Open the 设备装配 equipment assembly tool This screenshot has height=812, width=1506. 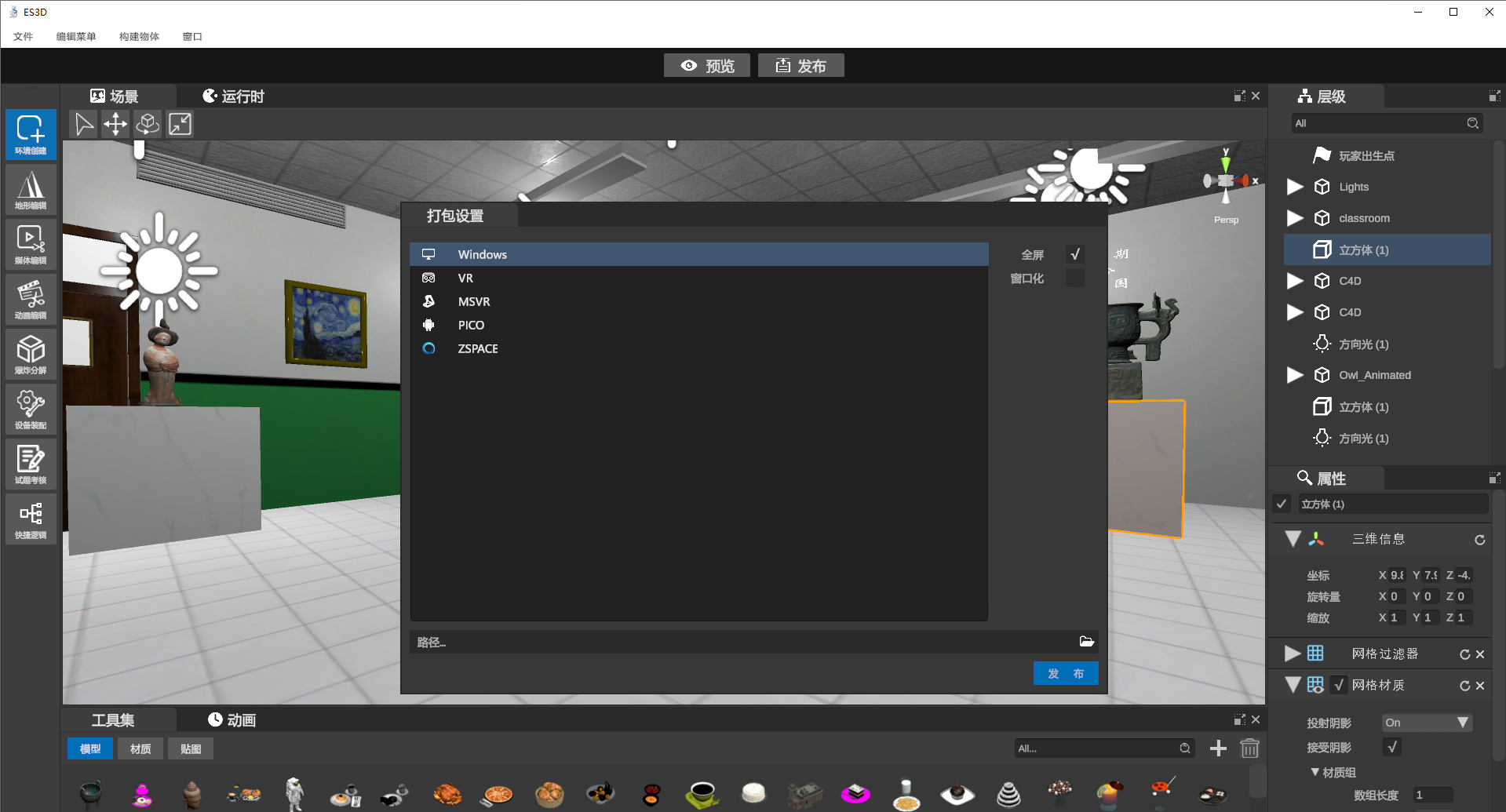click(31, 409)
